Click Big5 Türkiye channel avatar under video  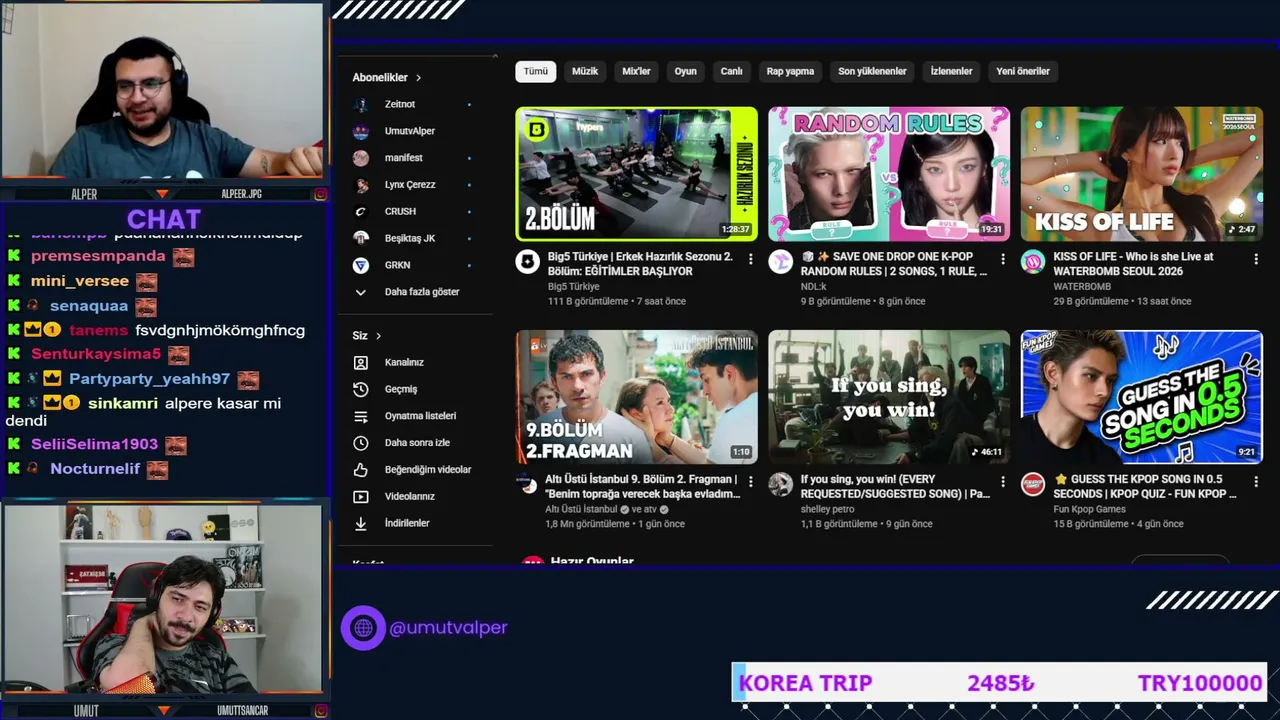527,262
